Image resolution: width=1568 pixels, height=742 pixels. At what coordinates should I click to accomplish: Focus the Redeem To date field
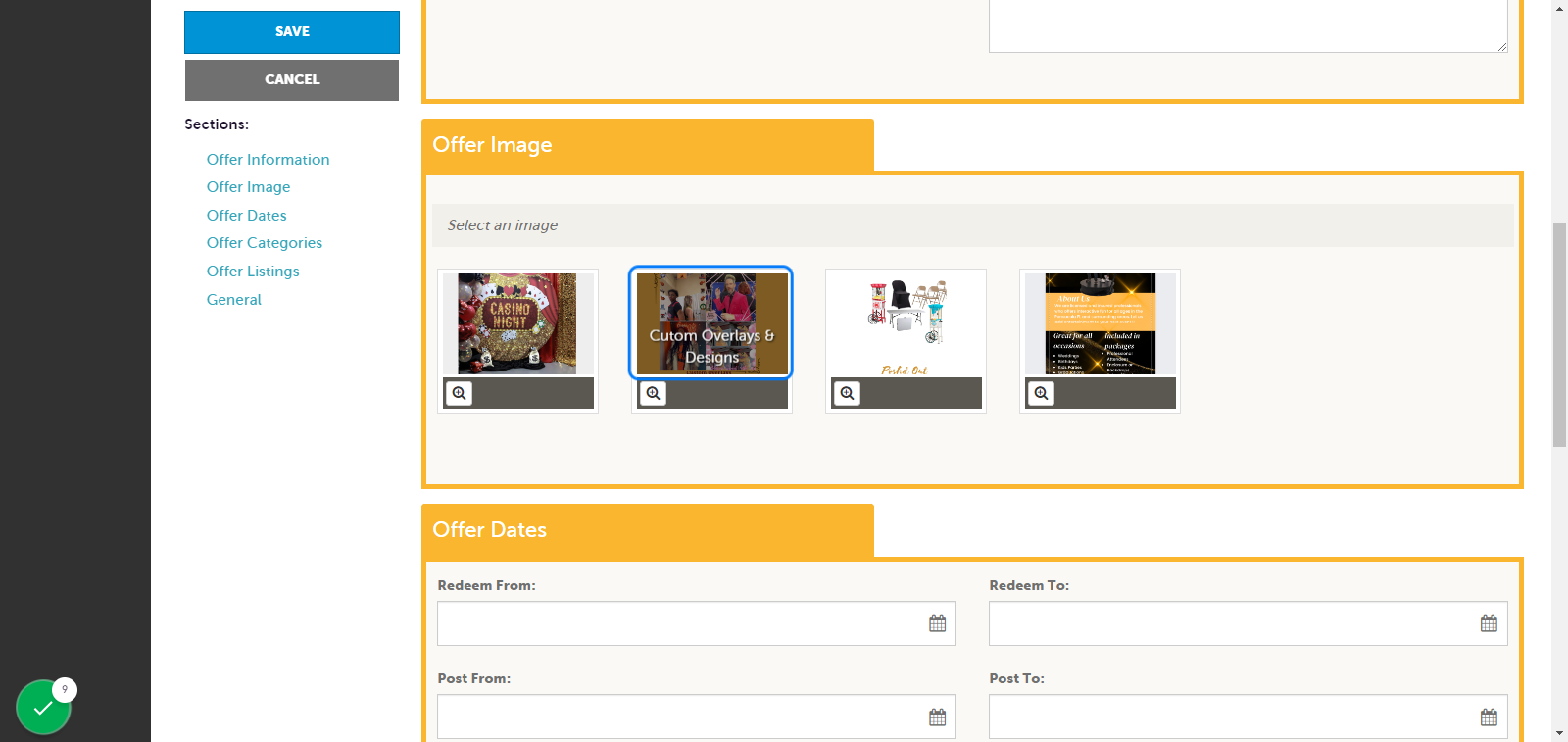[x=1248, y=623]
